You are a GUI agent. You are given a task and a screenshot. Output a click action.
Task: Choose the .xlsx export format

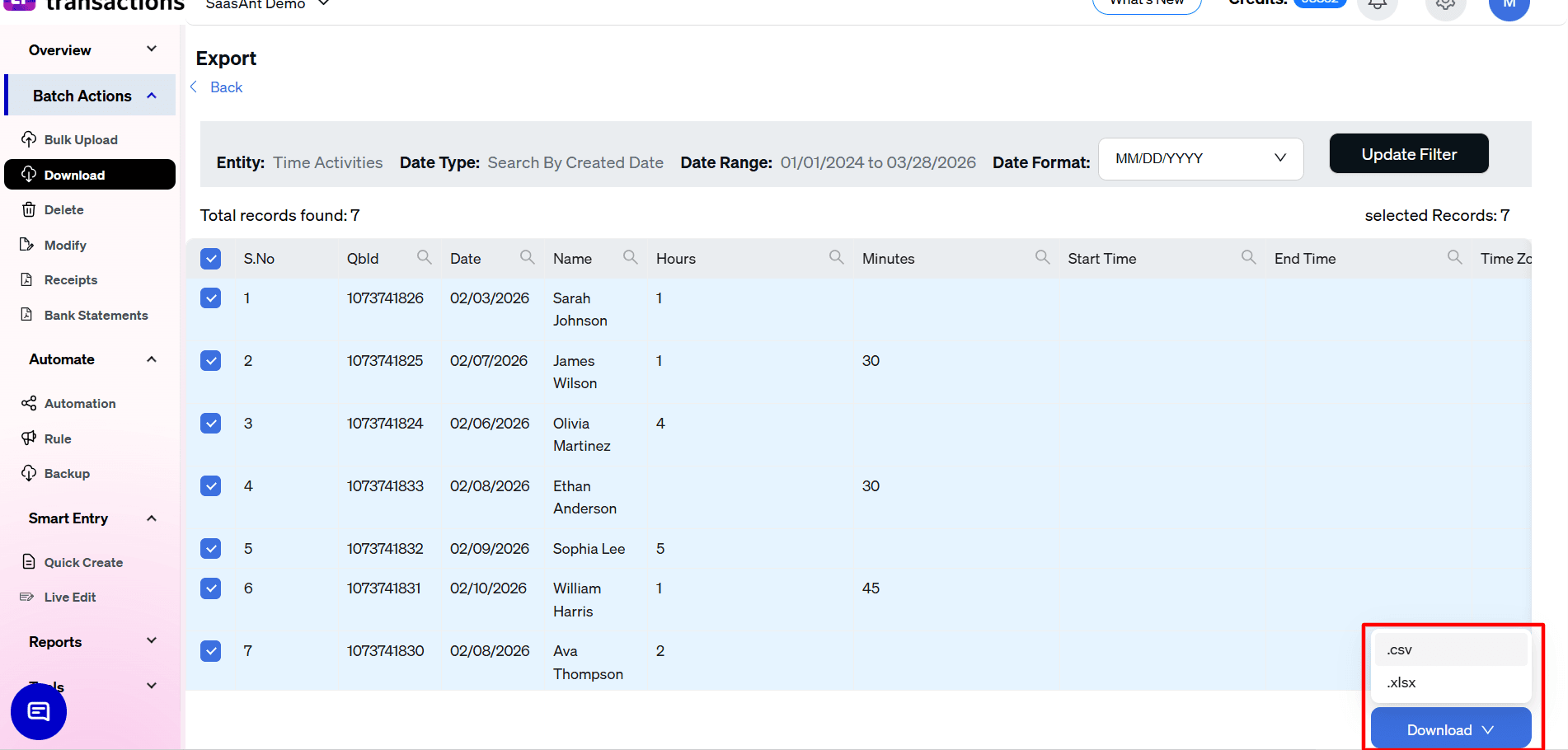pos(1451,682)
